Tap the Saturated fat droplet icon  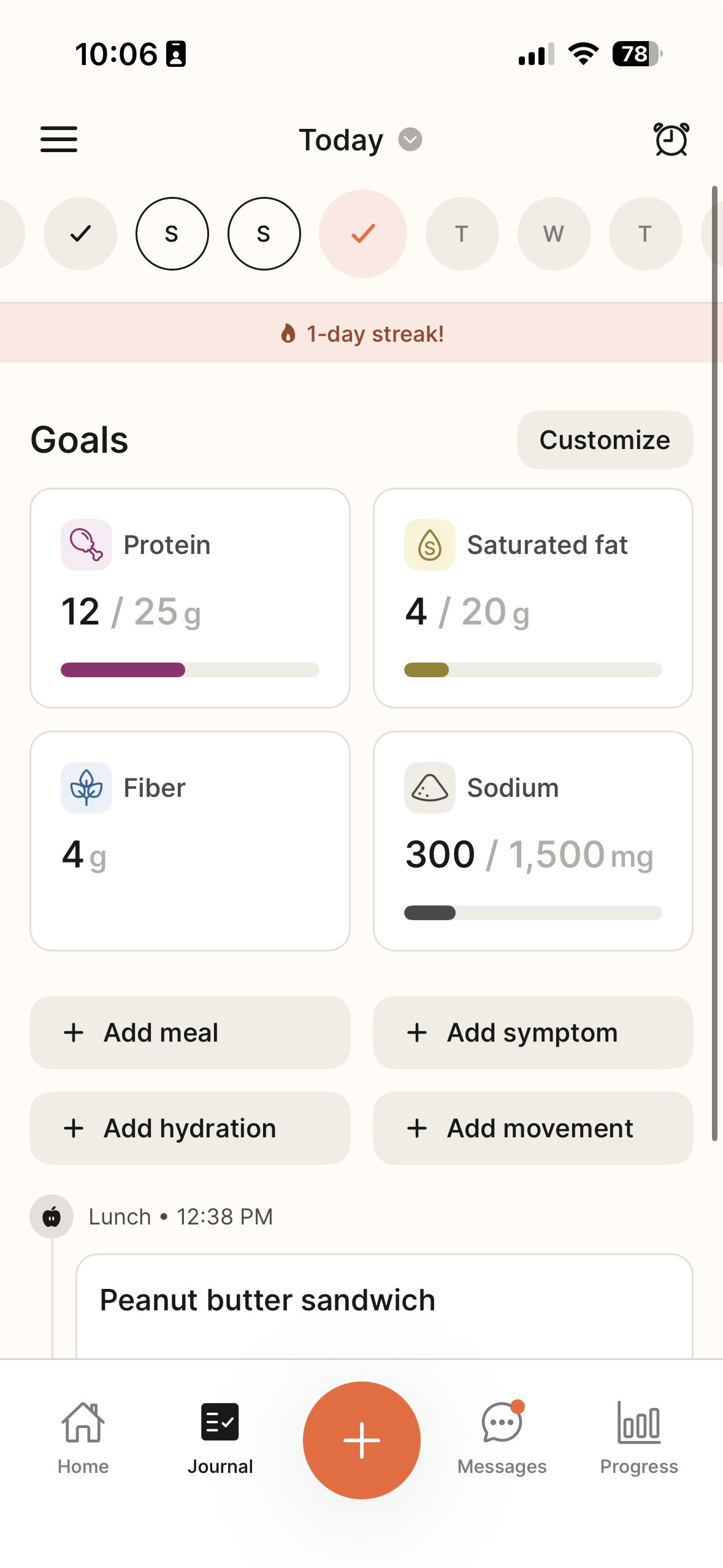tap(429, 545)
